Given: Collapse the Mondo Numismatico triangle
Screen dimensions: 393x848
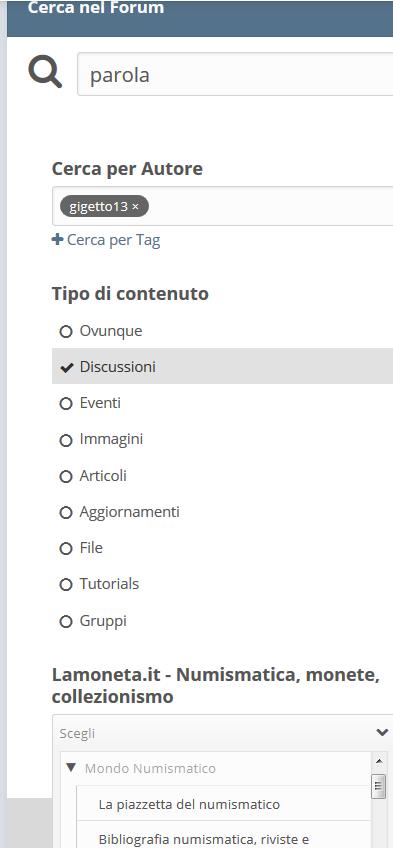Looking at the screenshot, I should coord(71,767).
